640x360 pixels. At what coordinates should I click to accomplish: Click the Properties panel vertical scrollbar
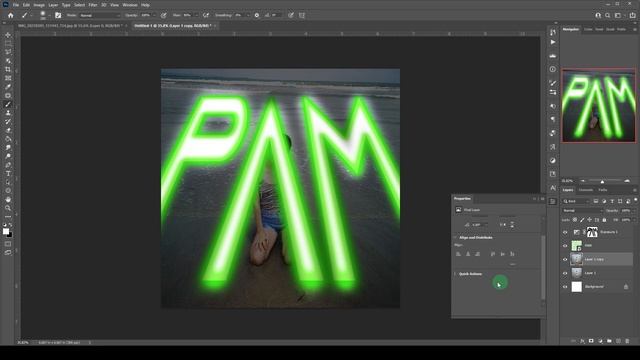(543, 267)
